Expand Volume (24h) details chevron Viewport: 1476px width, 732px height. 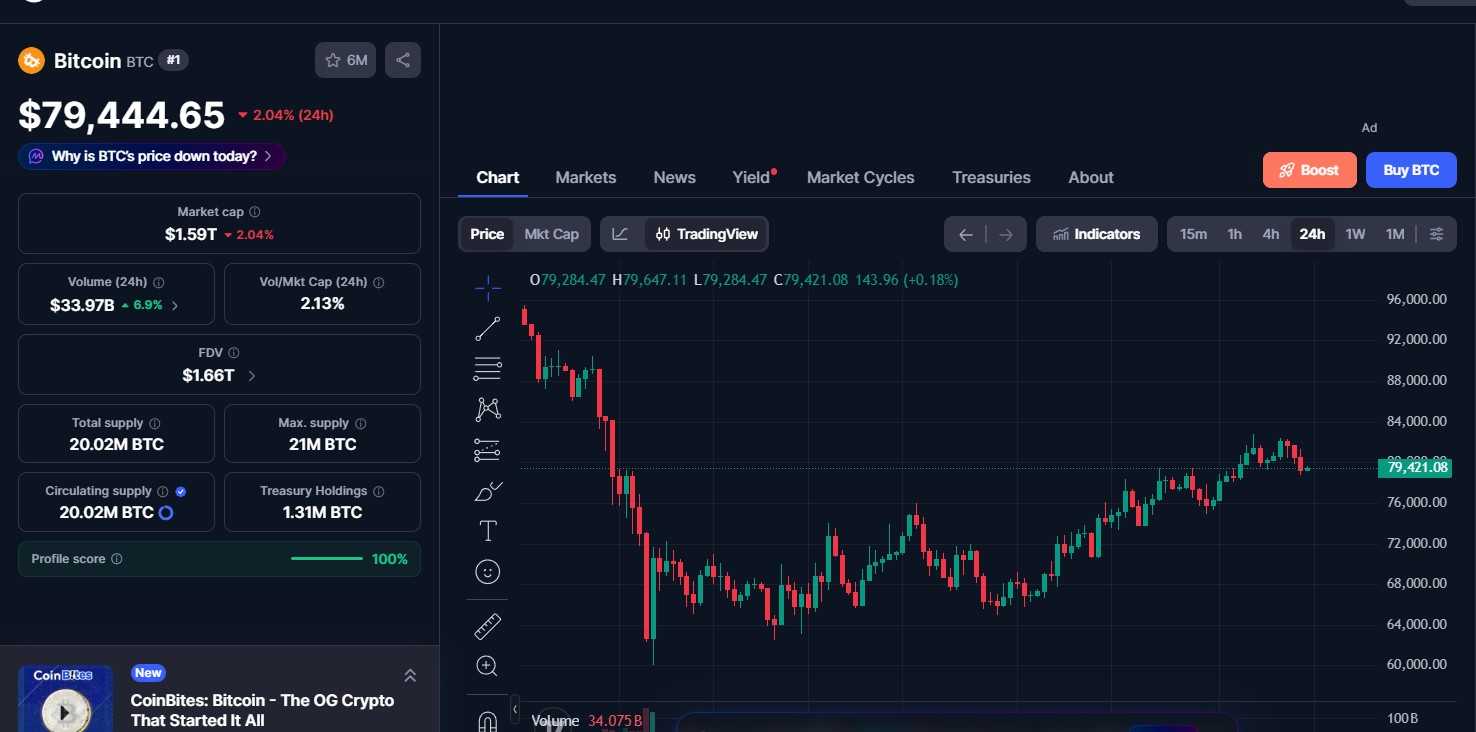click(x=175, y=305)
